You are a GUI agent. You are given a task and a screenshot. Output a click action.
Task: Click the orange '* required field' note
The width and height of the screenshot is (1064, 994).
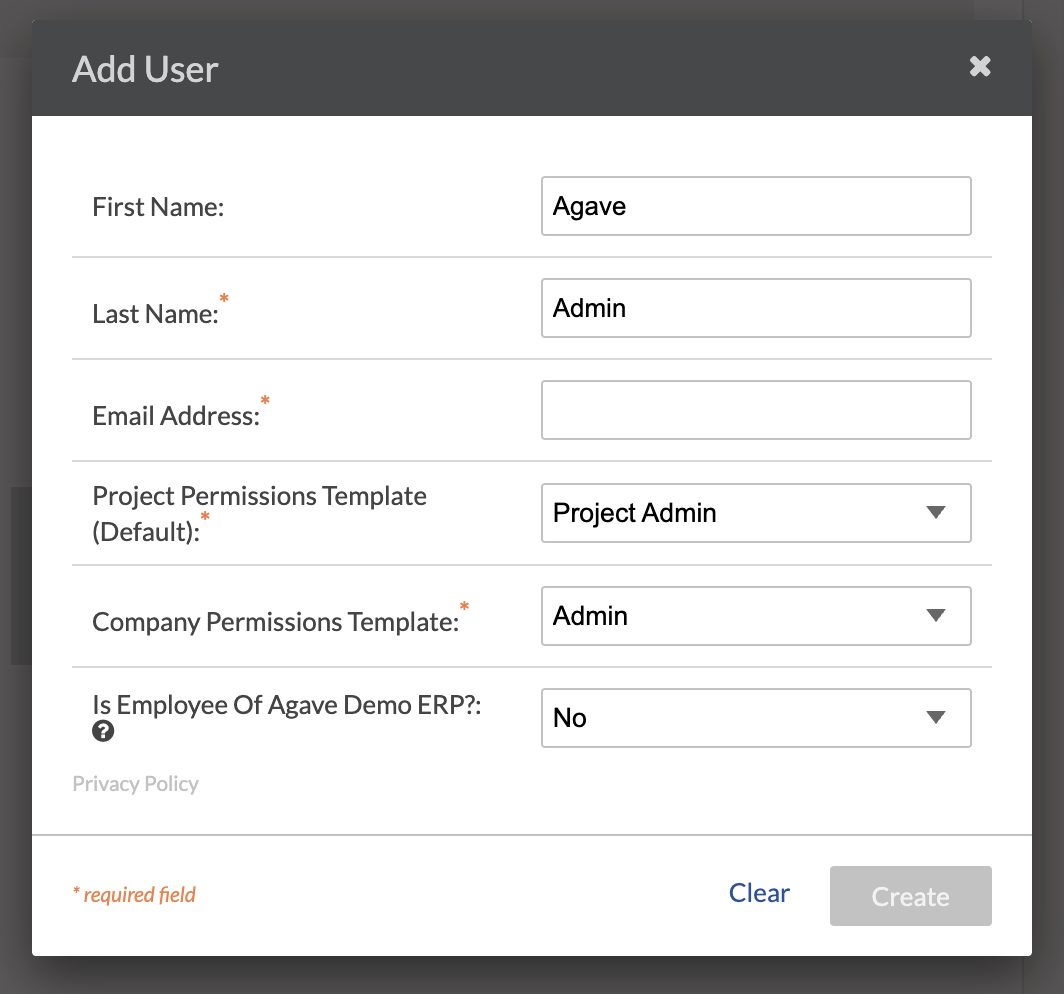click(134, 895)
